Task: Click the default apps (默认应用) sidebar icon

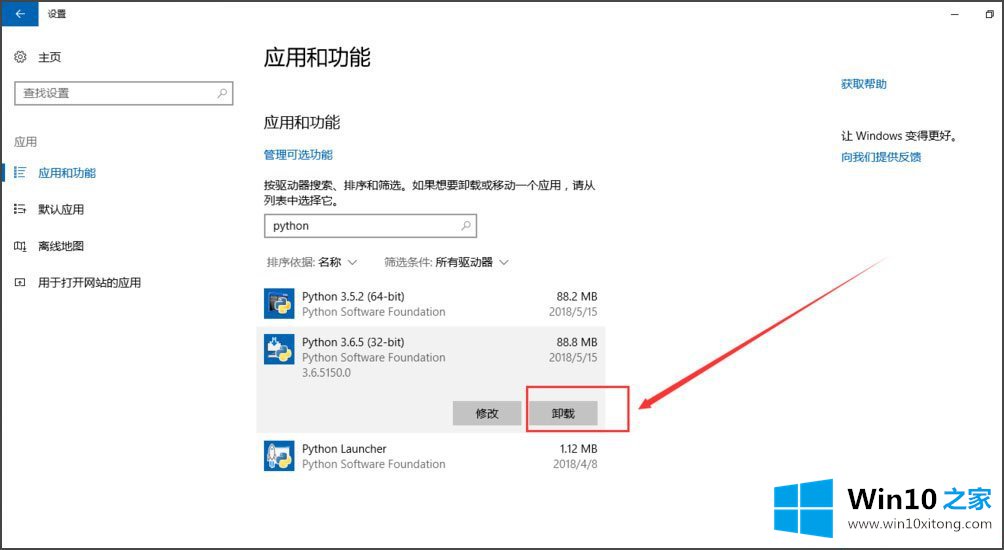Action: pos(20,209)
